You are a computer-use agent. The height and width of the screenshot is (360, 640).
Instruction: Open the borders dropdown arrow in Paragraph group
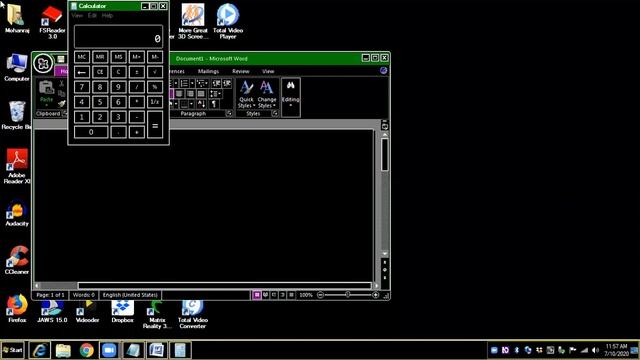tap(191, 104)
